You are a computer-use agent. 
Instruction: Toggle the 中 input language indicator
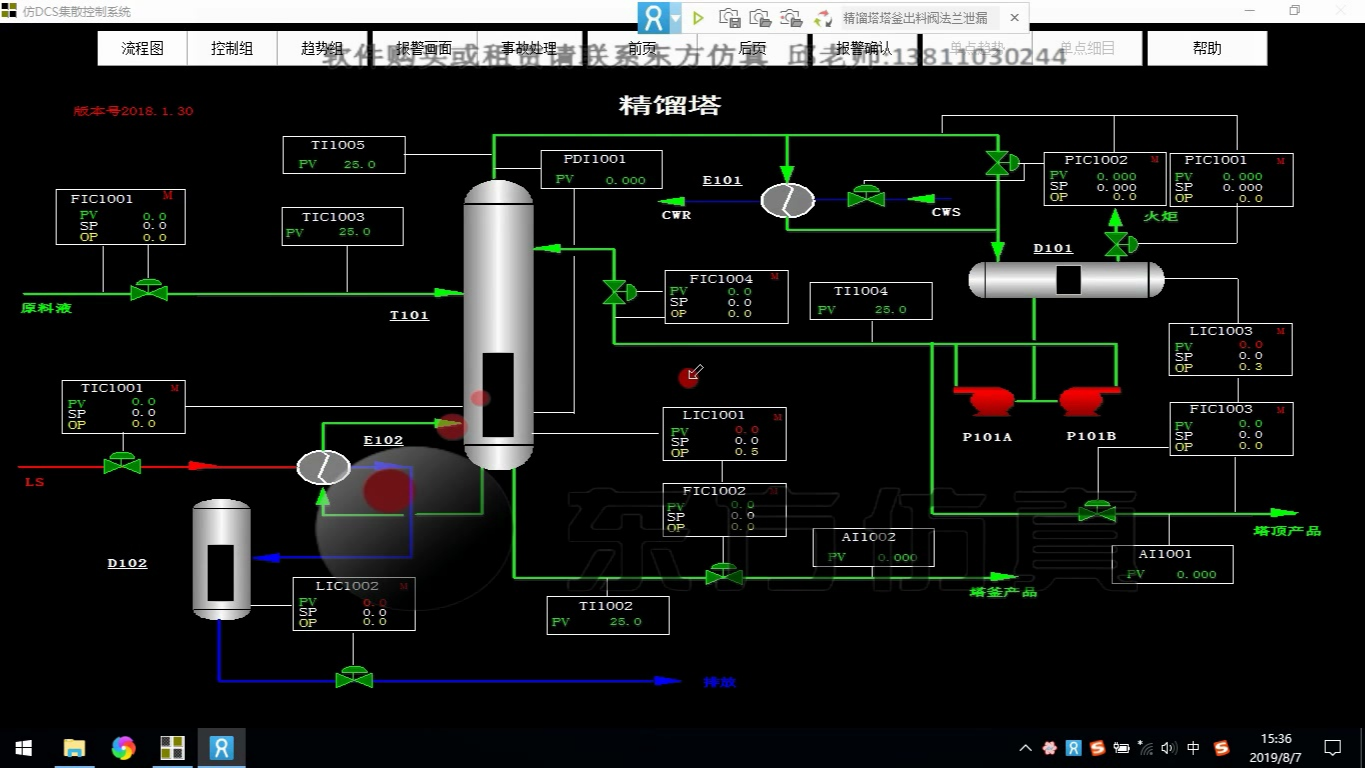(1193, 748)
